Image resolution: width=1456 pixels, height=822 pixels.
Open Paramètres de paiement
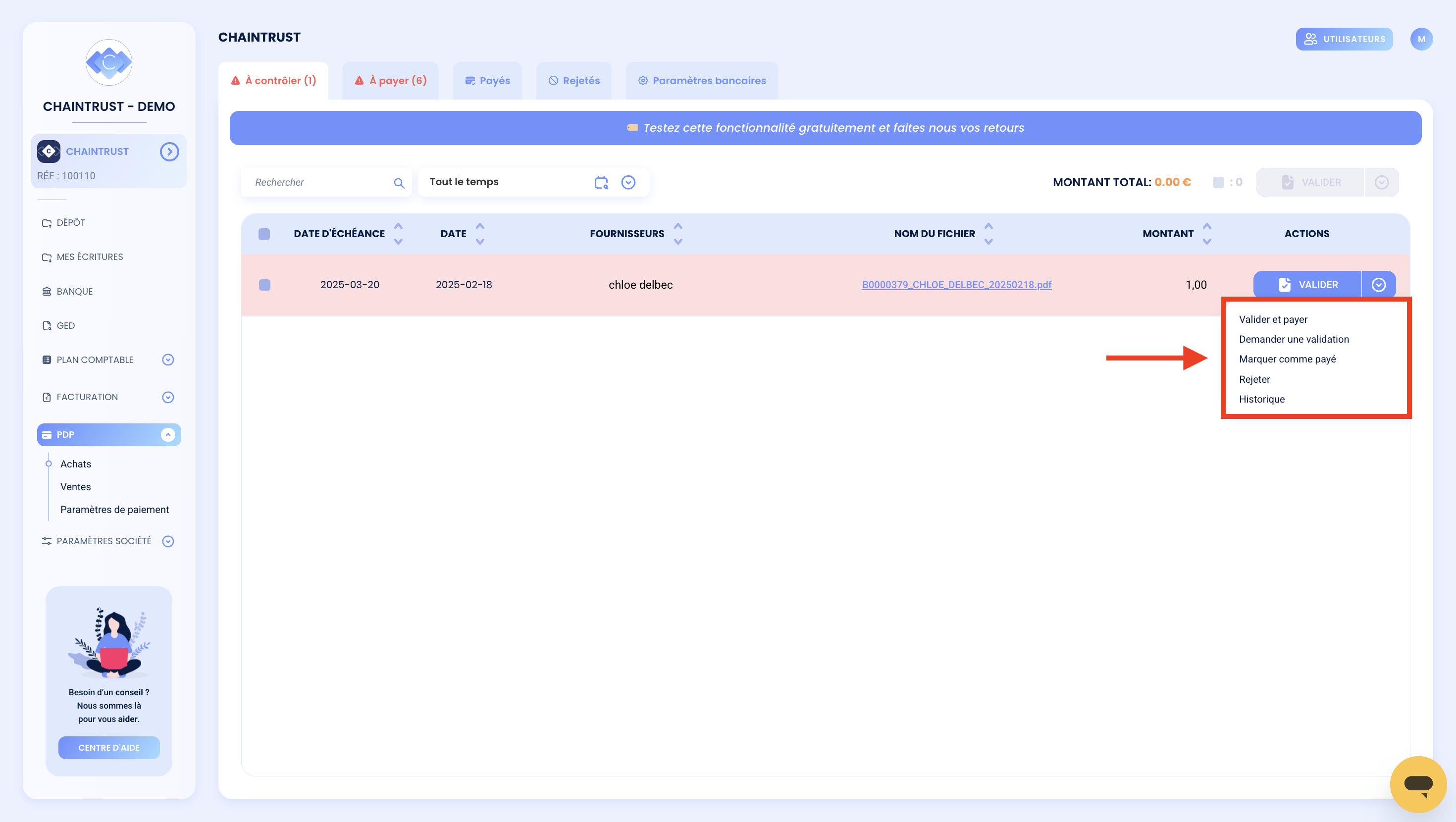click(115, 510)
